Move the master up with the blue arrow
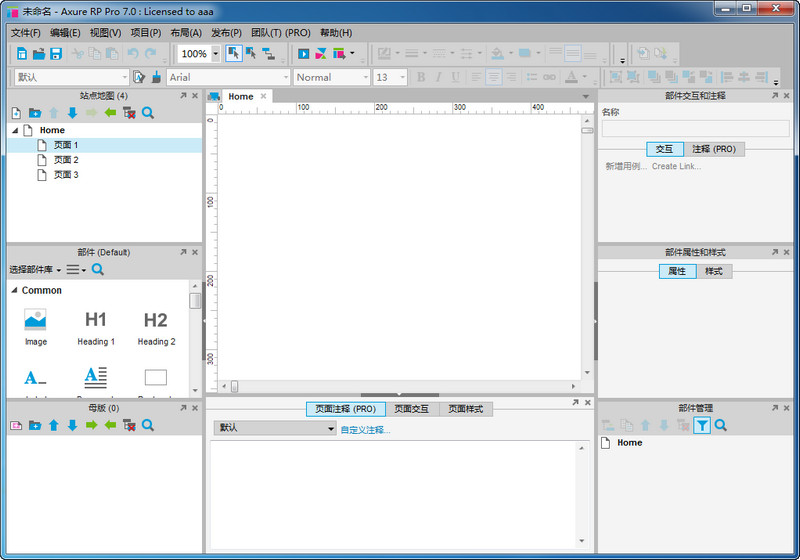This screenshot has height=560, width=800. 54,425
